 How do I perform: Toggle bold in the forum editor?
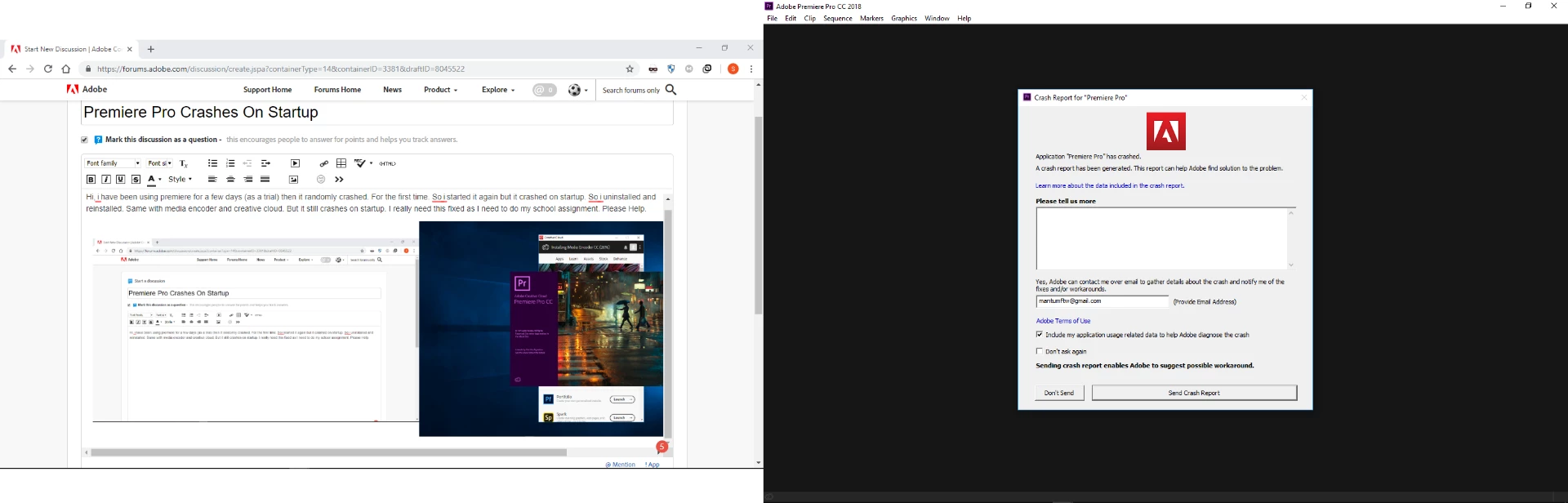click(x=91, y=180)
